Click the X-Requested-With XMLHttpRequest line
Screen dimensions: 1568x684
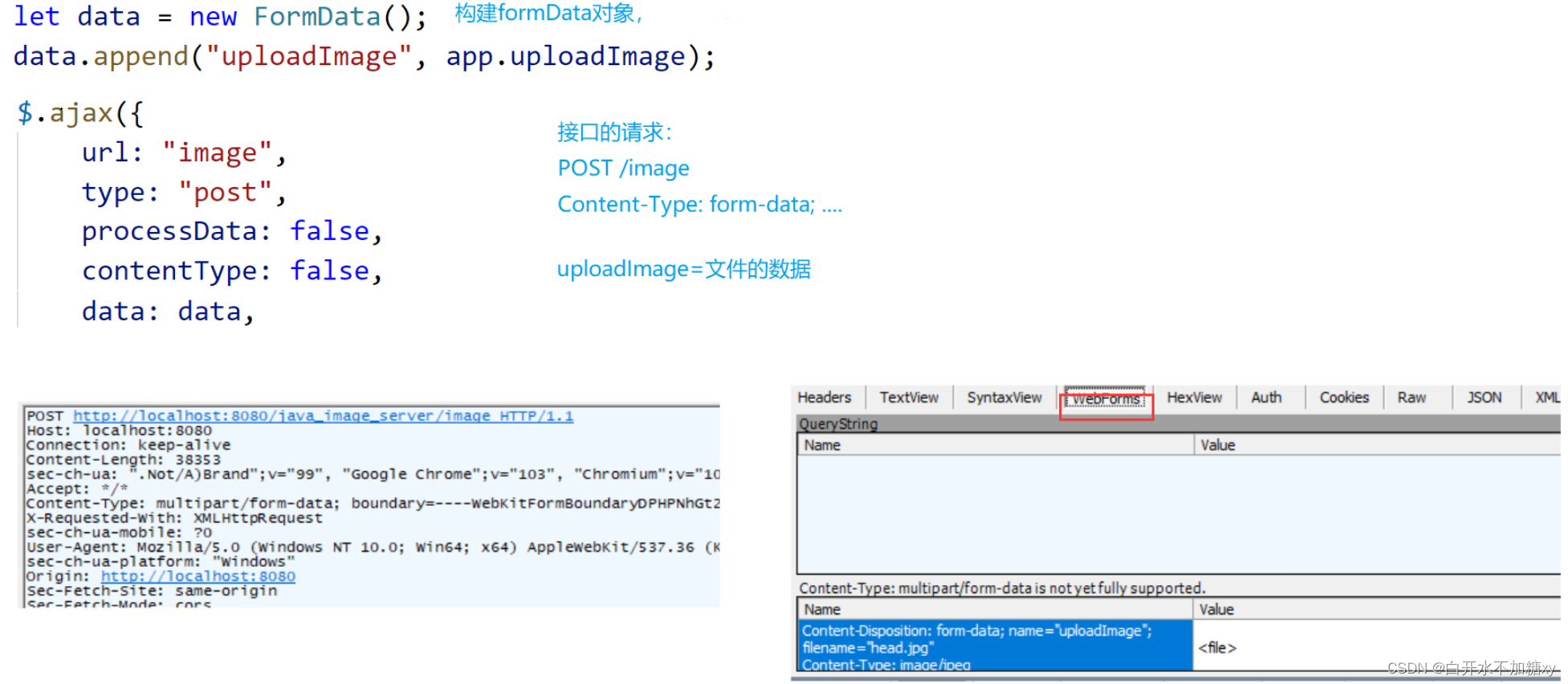click(x=174, y=518)
